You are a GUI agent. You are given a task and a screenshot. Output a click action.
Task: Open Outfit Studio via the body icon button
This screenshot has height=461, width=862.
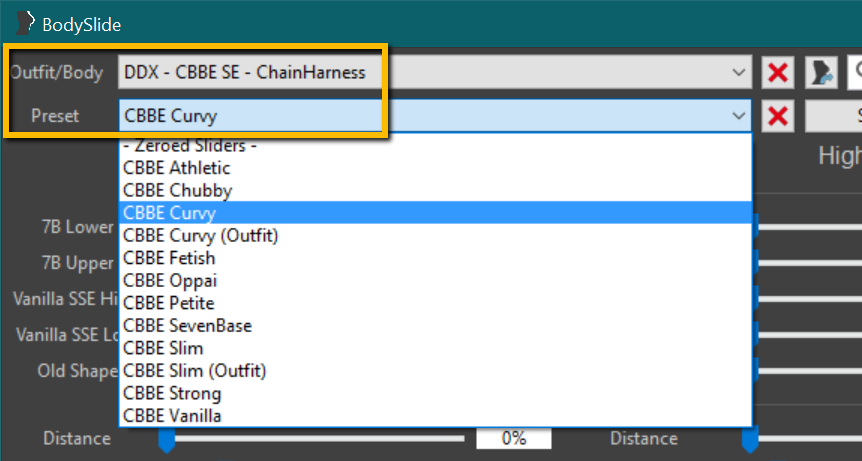click(822, 73)
